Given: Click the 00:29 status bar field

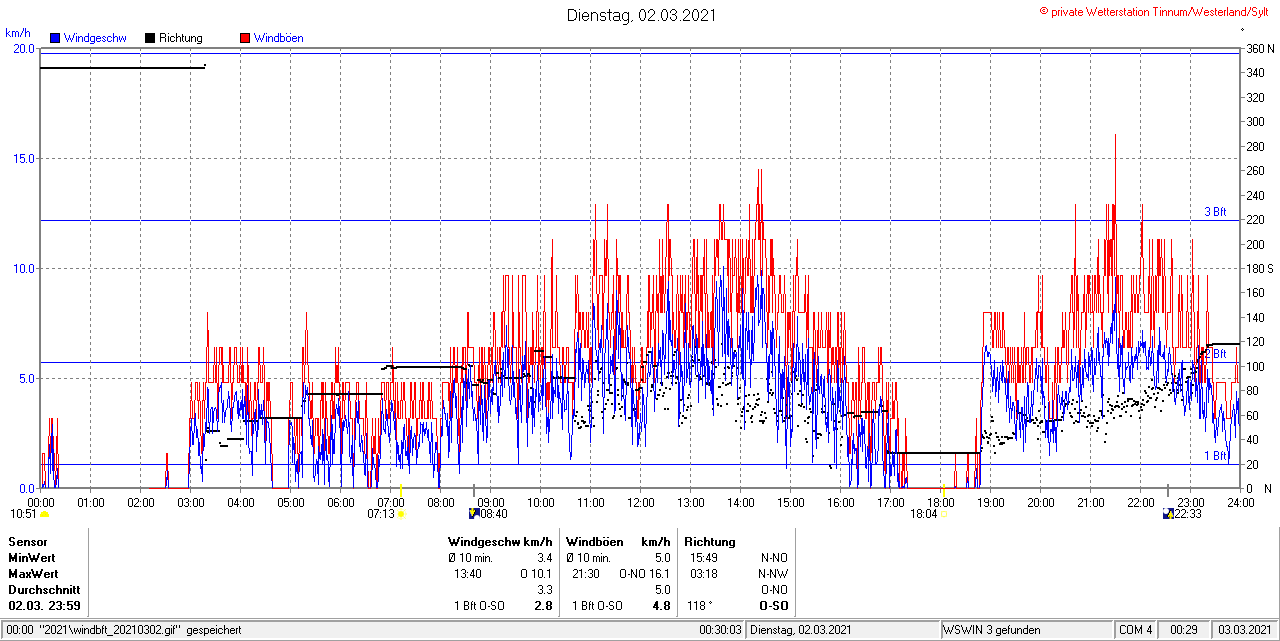Looking at the screenshot, I should click(x=1184, y=630).
